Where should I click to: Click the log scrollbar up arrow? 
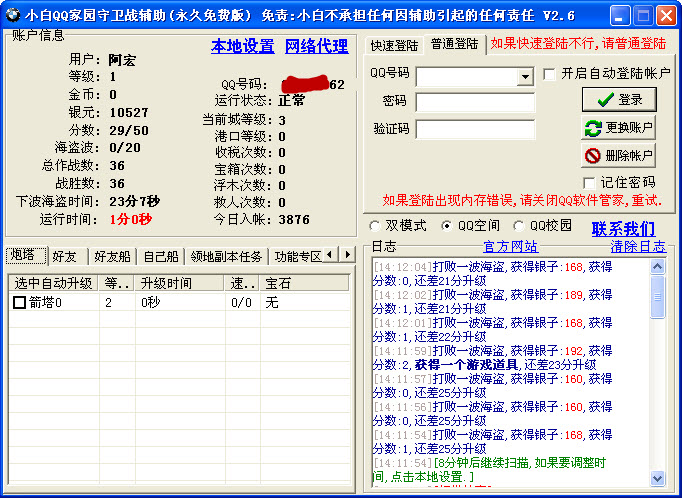657,266
